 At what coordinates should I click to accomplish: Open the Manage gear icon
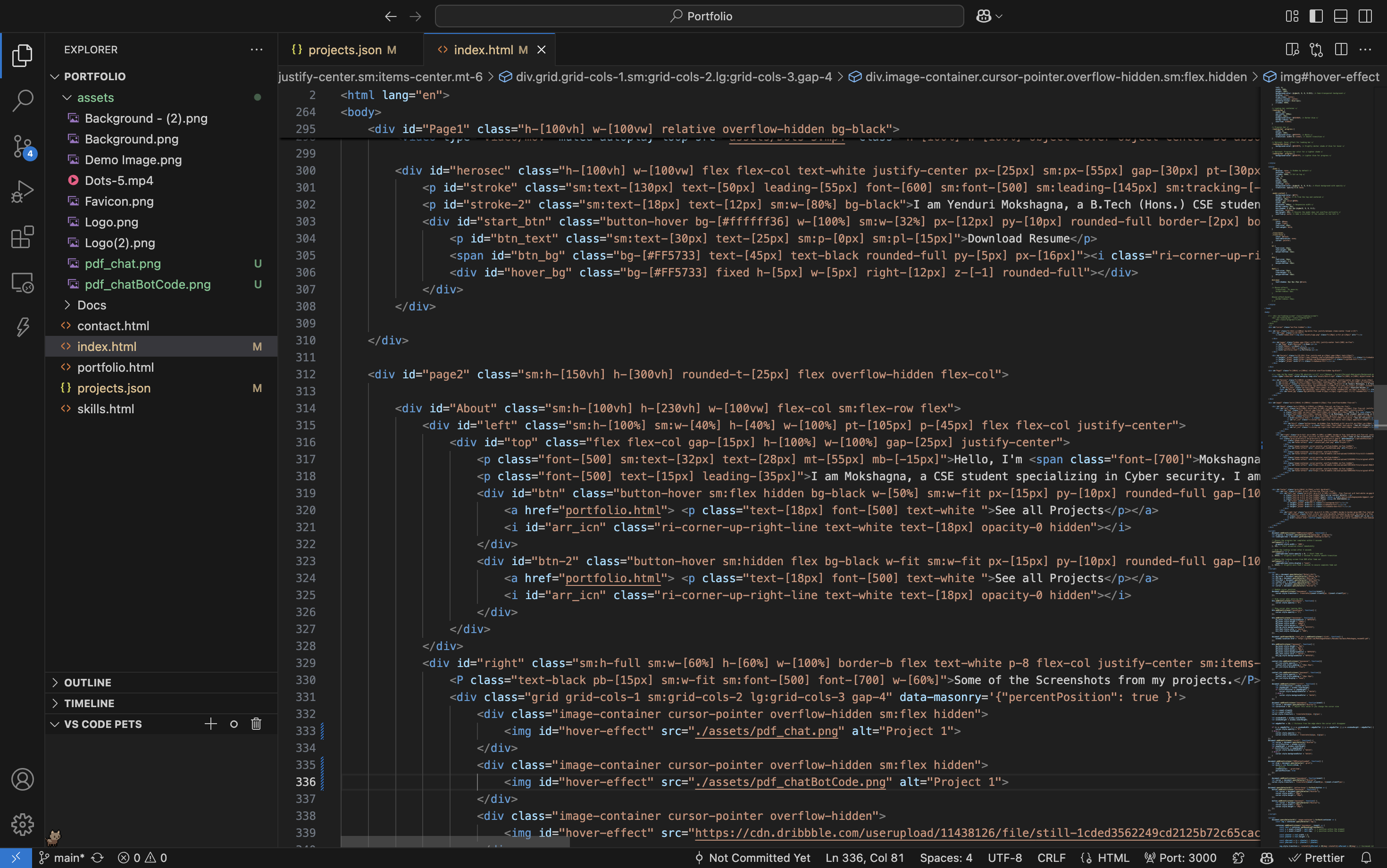(x=22, y=825)
